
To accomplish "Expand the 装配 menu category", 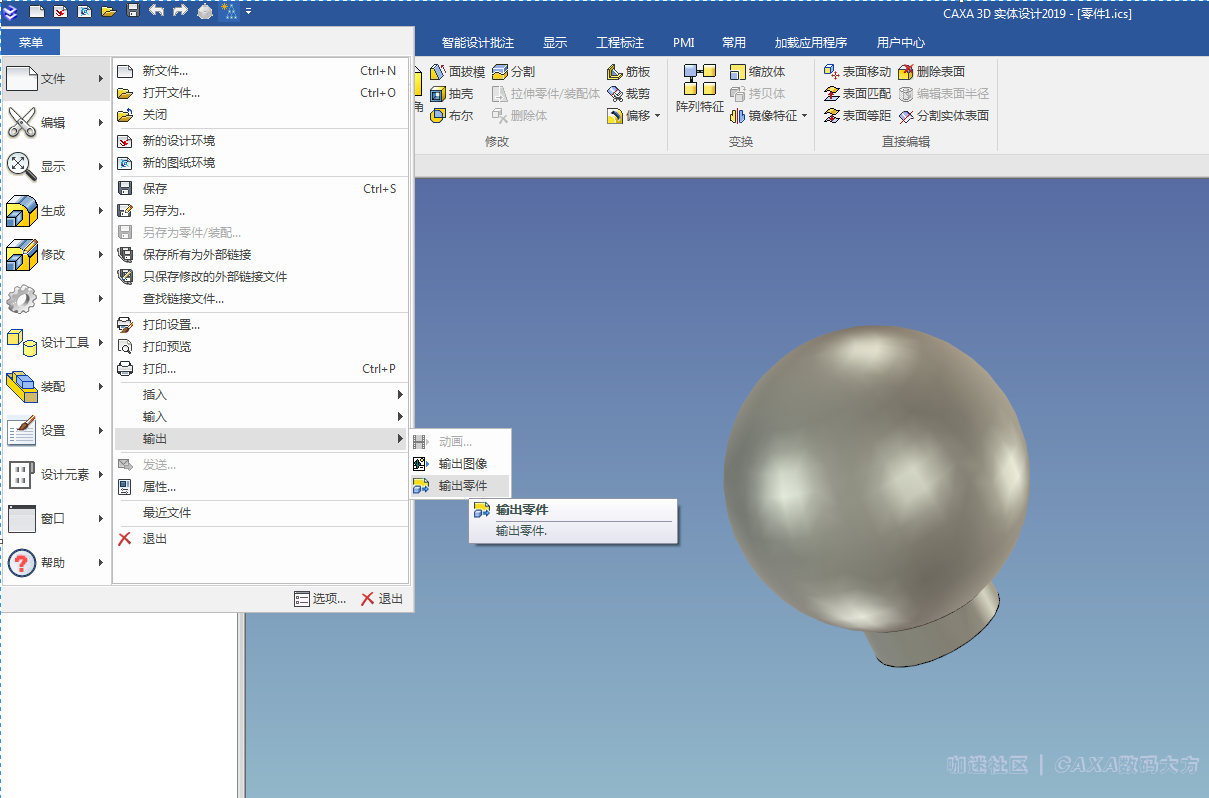I will tap(57, 387).
